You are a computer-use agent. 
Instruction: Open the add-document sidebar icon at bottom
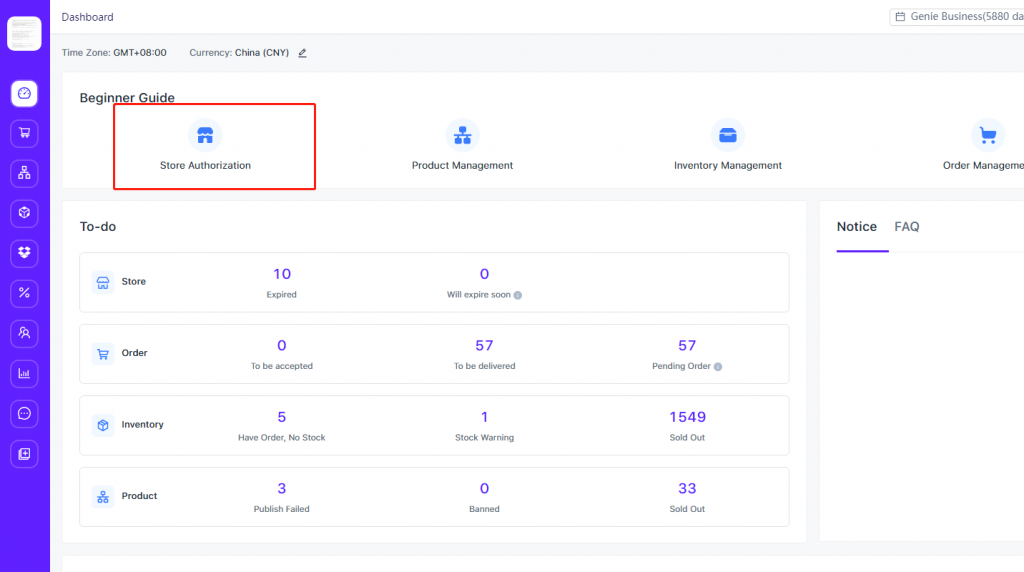point(24,454)
